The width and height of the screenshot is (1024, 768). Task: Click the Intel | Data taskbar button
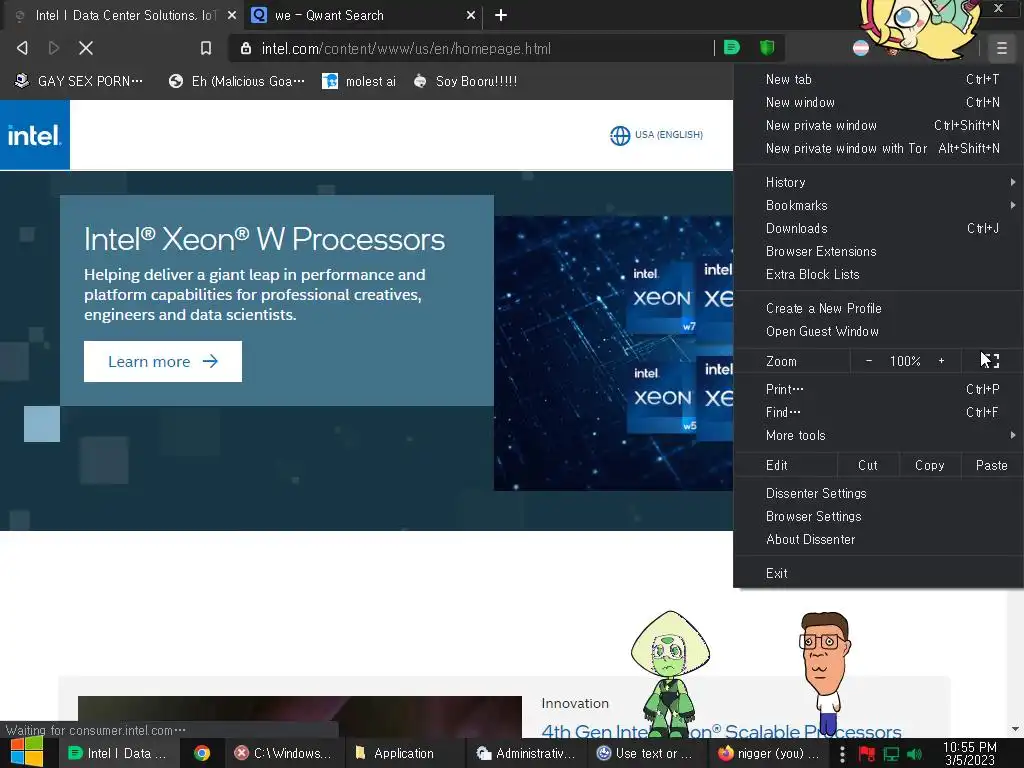pos(118,753)
